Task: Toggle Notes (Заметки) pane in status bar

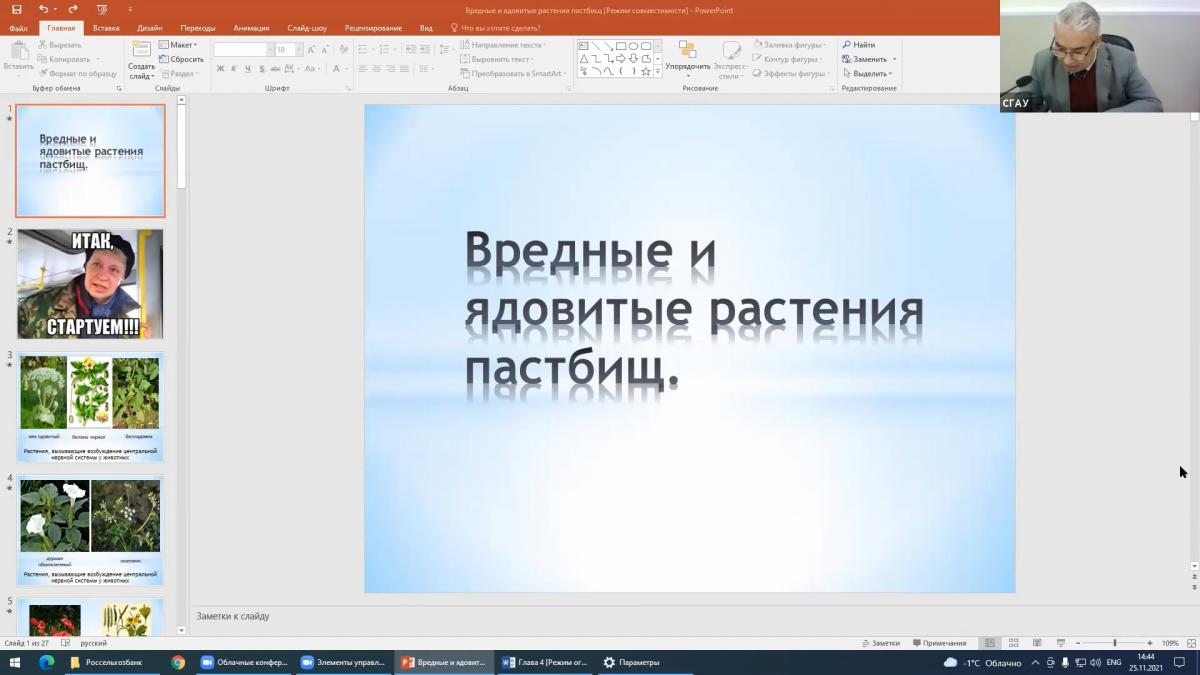Action: tap(880, 643)
